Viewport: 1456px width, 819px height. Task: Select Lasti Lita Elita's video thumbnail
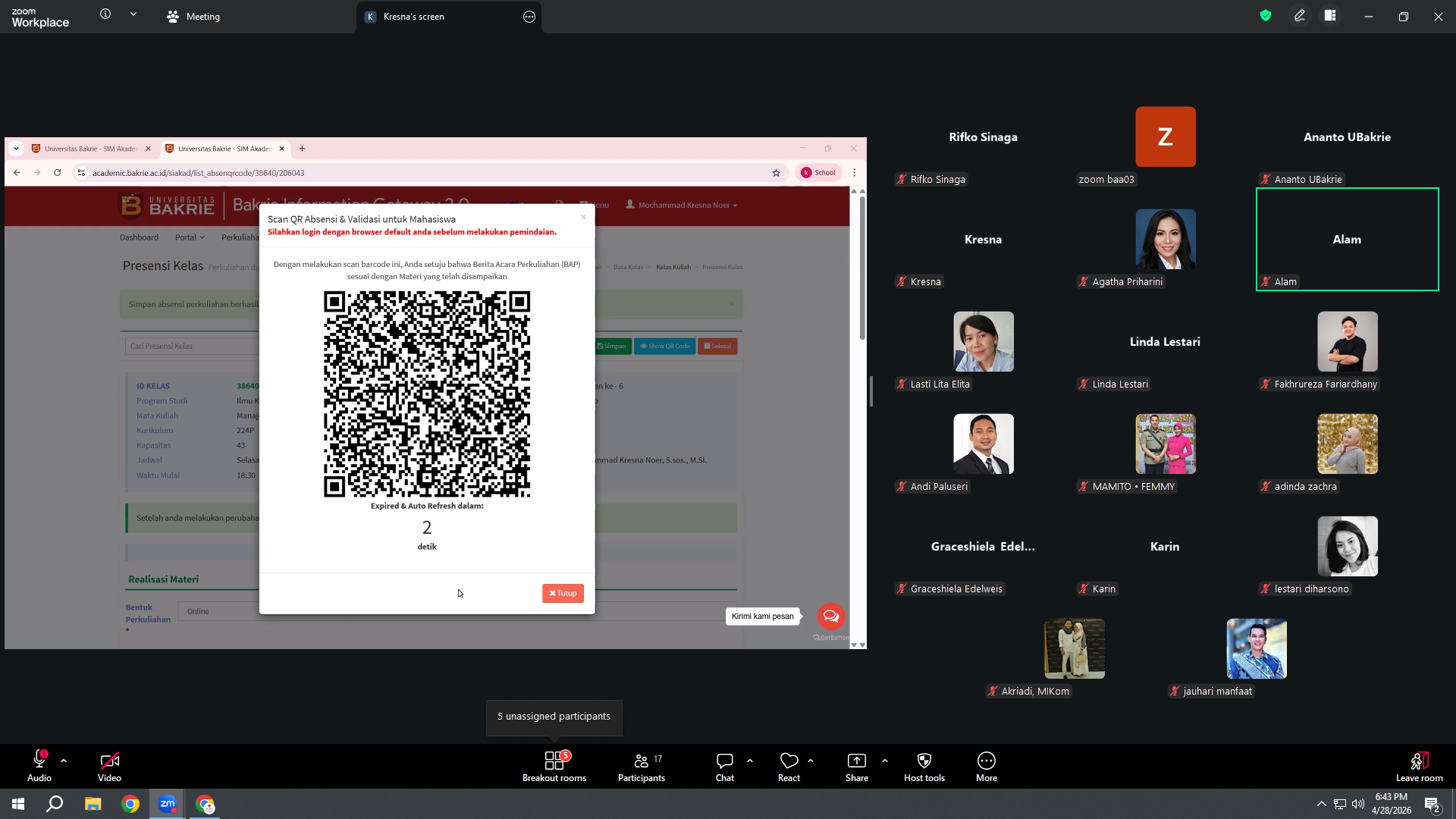tap(984, 341)
